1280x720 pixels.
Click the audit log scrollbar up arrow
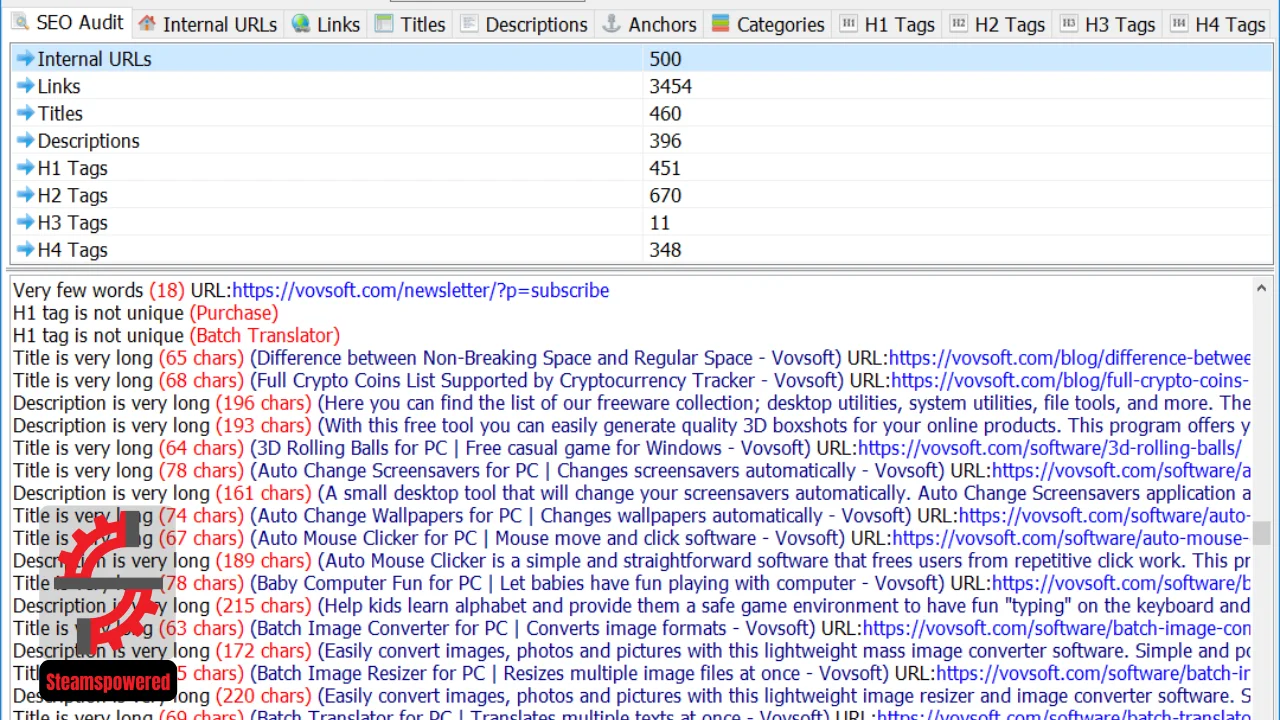coord(1262,288)
